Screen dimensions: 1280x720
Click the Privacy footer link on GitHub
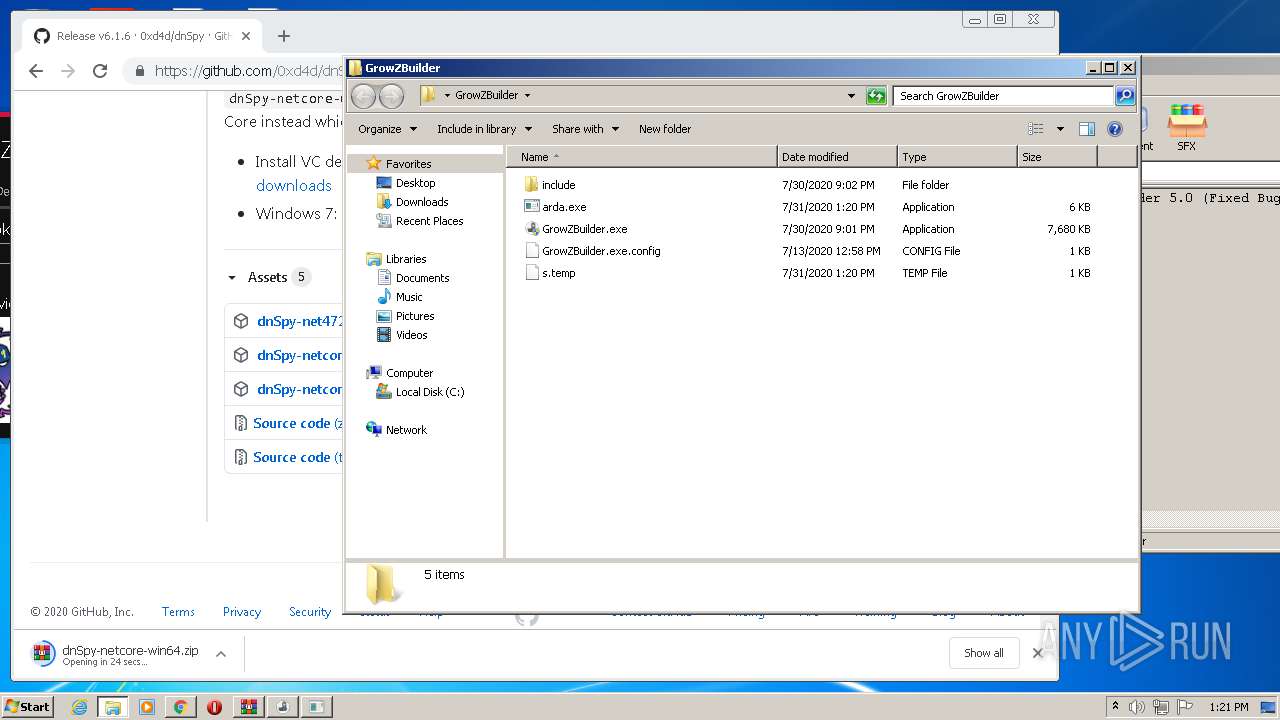point(241,612)
